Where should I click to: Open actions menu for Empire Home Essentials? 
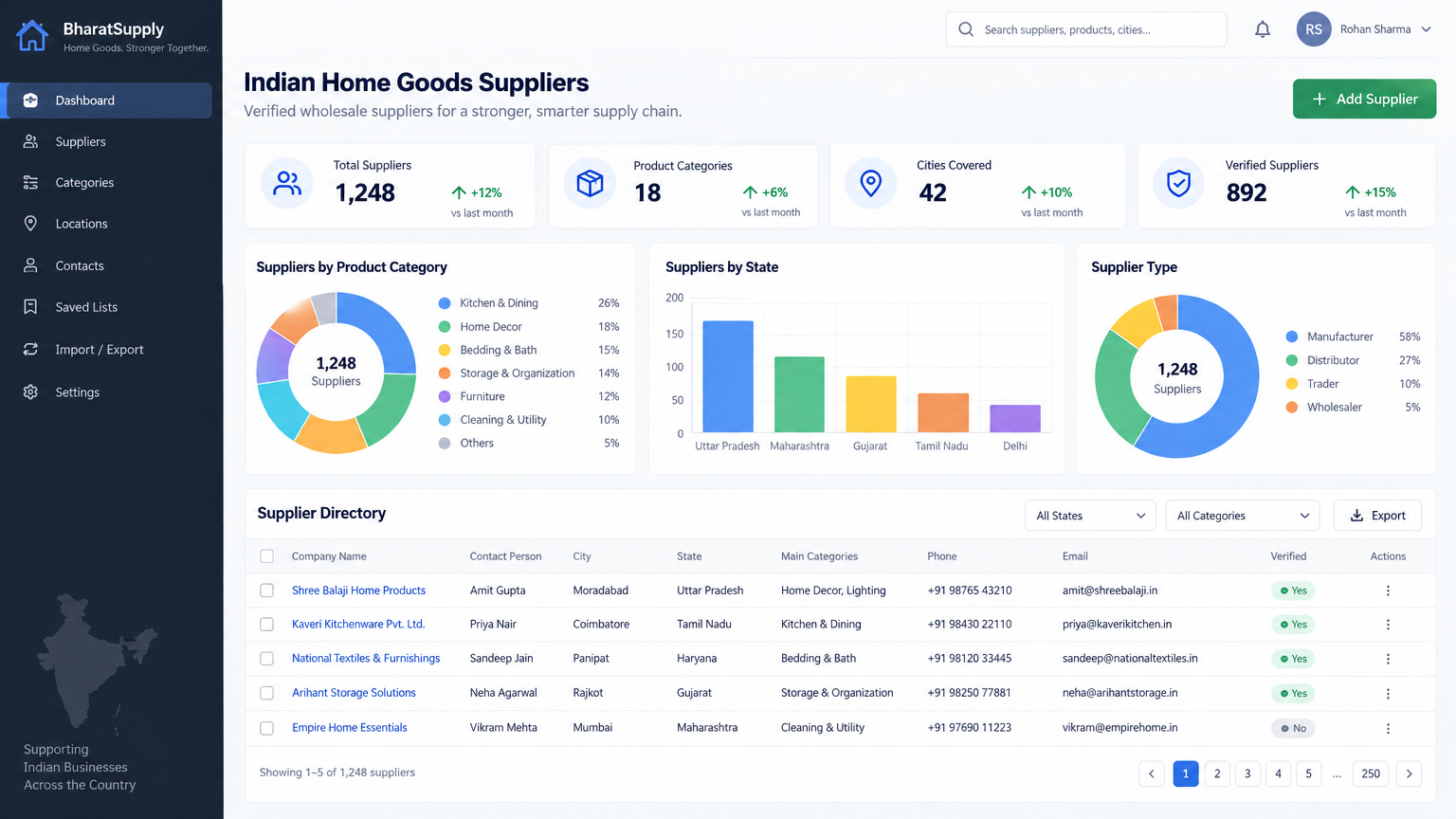coord(1388,729)
